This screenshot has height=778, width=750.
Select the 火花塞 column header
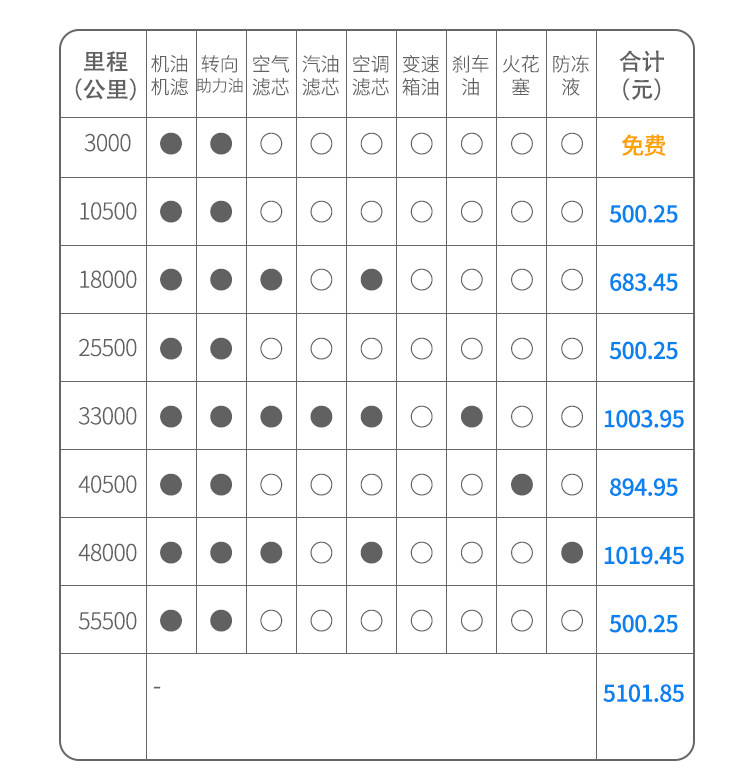pos(521,75)
